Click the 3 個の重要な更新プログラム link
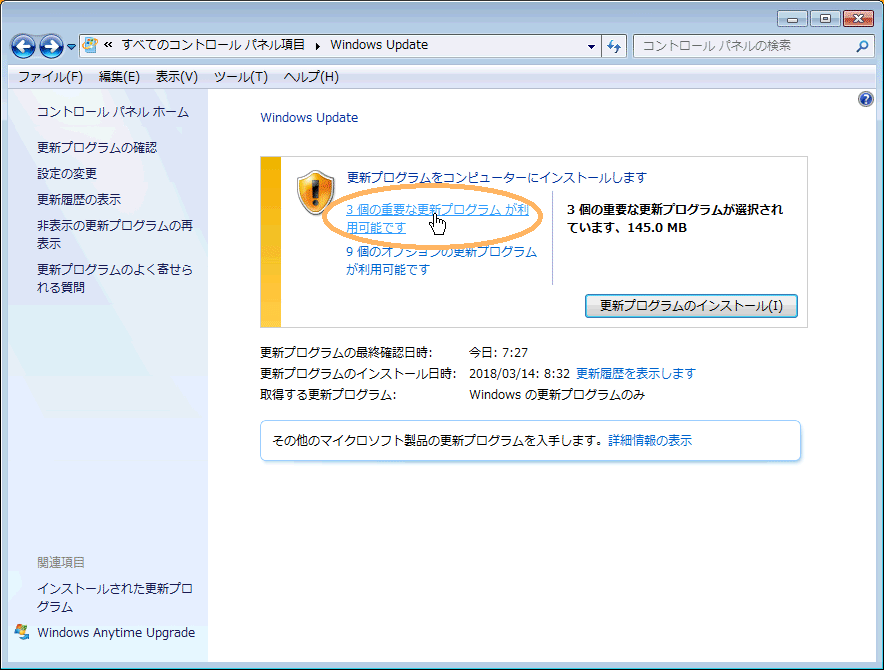The width and height of the screenshot is (884, 670). (x=437, y=219)
